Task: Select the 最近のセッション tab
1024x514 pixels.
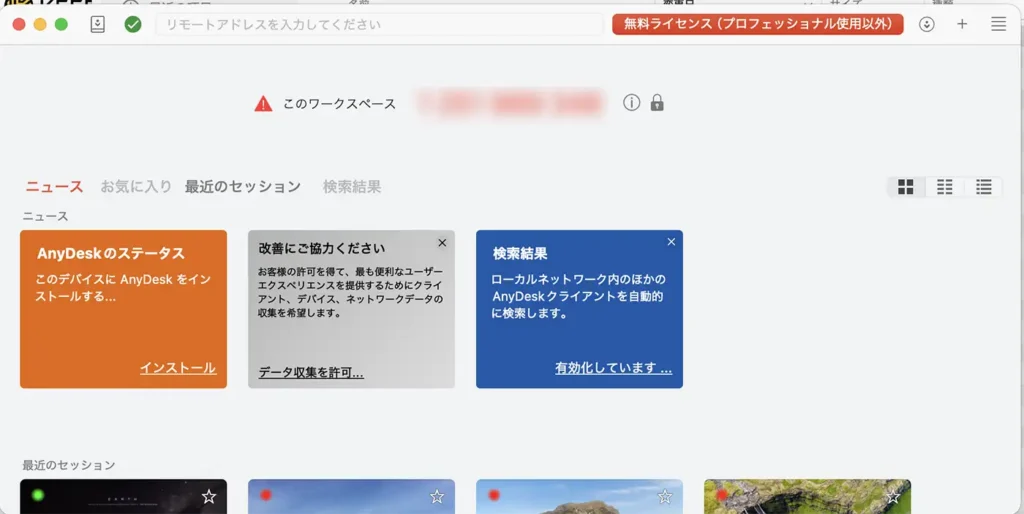Action: (x=242, y=187)
